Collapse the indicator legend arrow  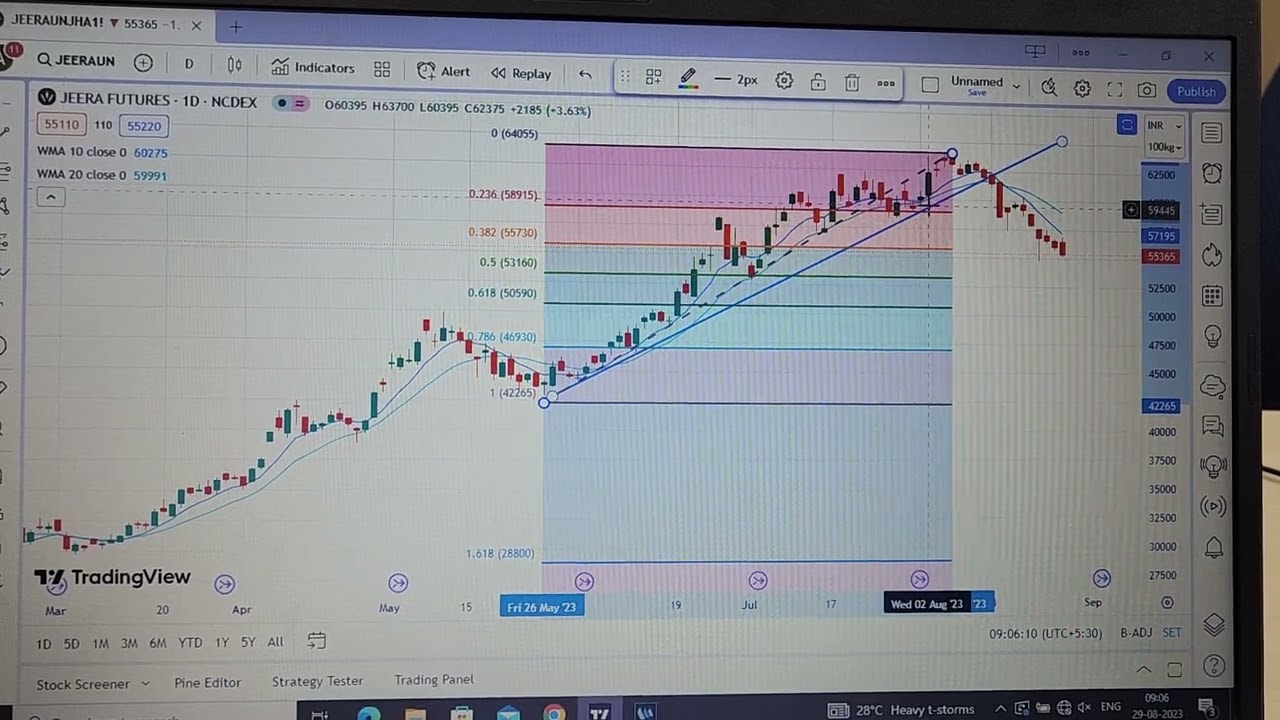[x=50, y=197]
